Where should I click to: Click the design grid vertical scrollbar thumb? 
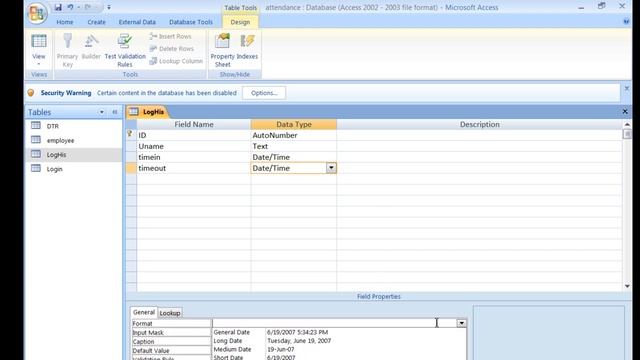[x=627, y=134]
